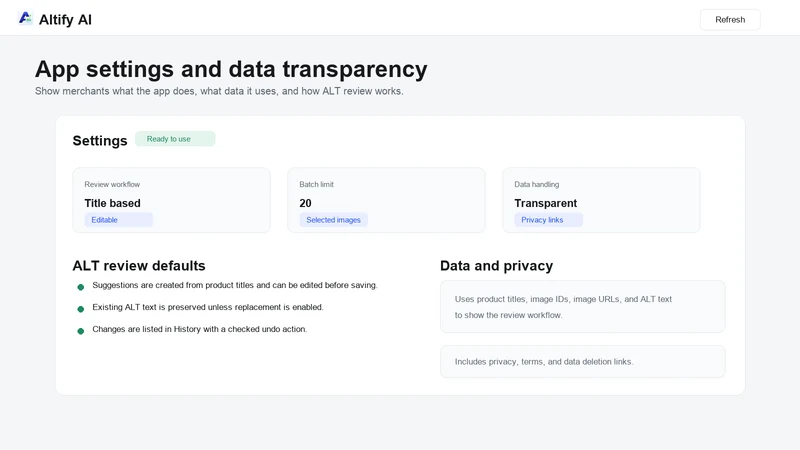Click the Altify AI logo icon
Viewport: 800px width, 450px height.
(25, 18)
